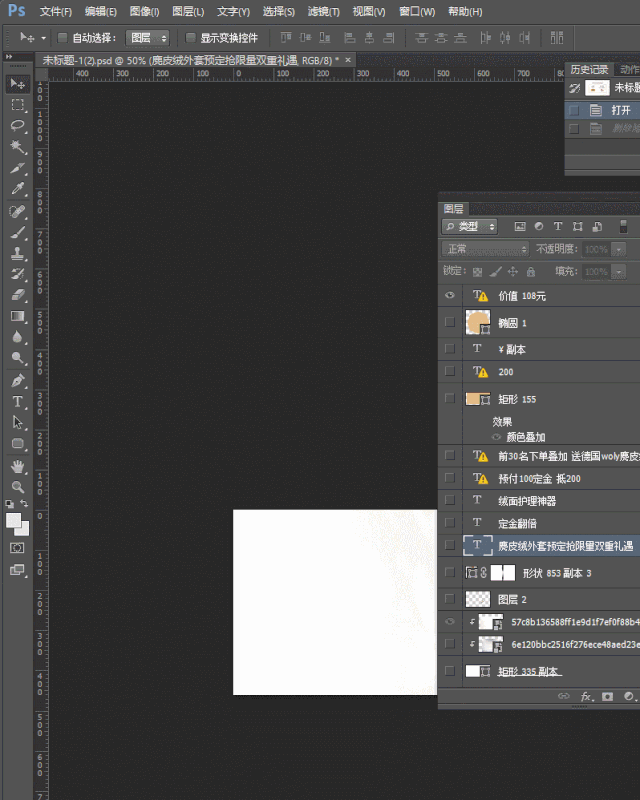Open the 图像(I) menu

(x=144, y=12)
